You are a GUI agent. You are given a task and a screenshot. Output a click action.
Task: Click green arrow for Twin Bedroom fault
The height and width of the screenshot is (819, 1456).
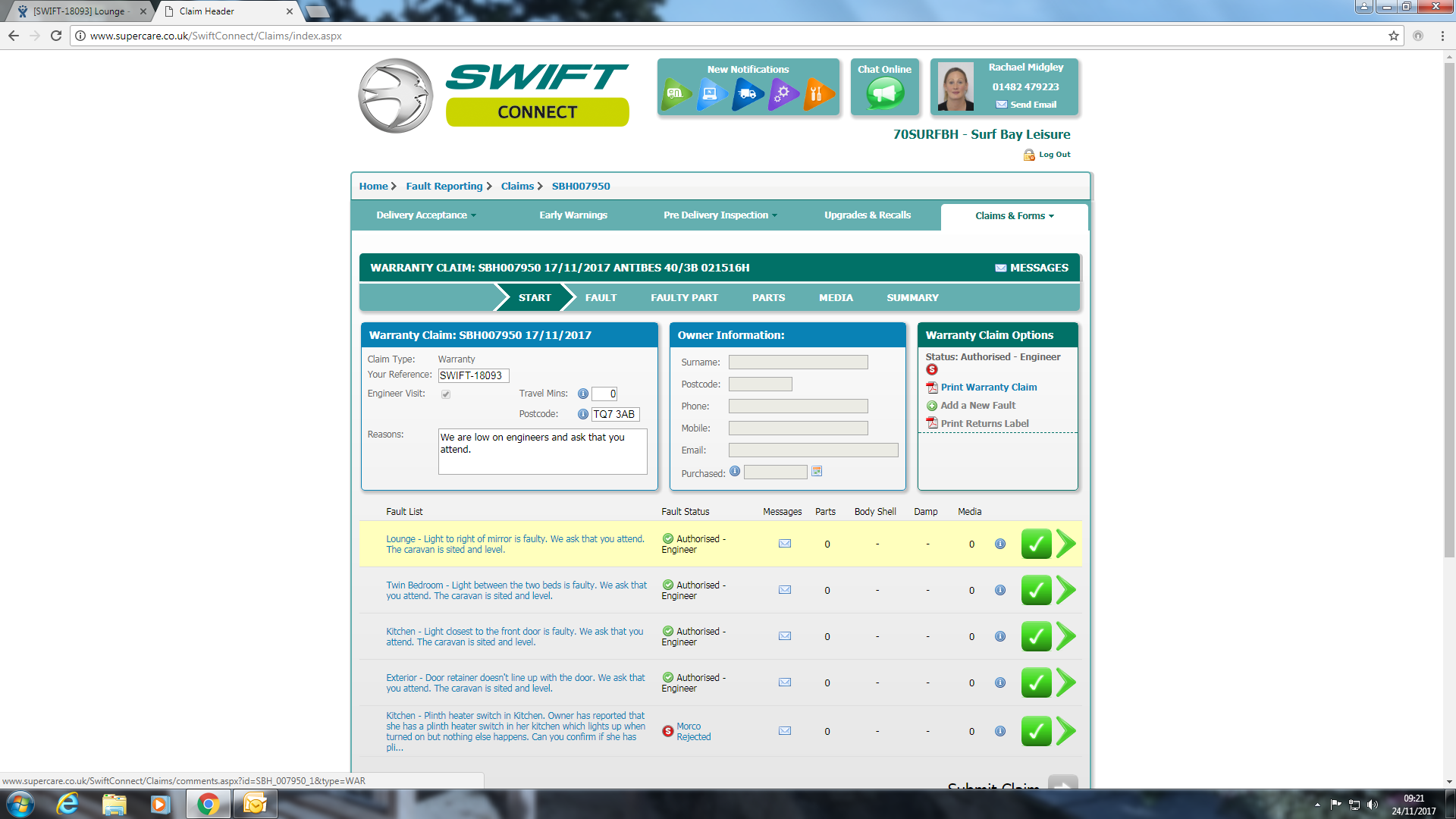click(1066, 590)
